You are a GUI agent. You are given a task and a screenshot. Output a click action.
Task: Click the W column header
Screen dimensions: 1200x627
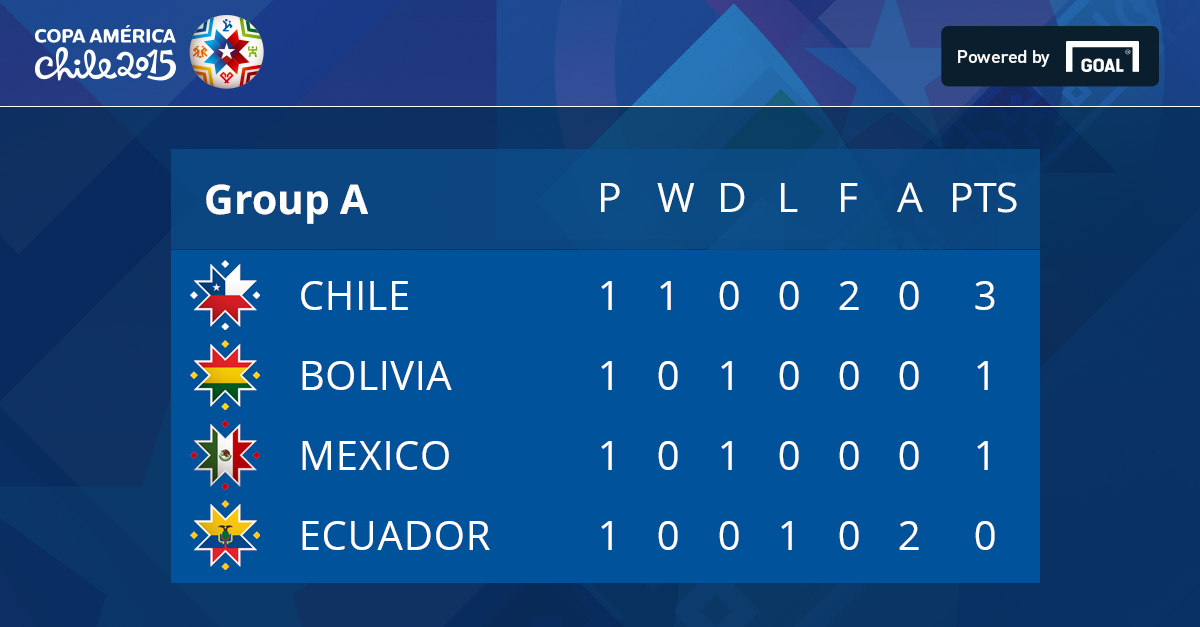(x=676, y=198)
